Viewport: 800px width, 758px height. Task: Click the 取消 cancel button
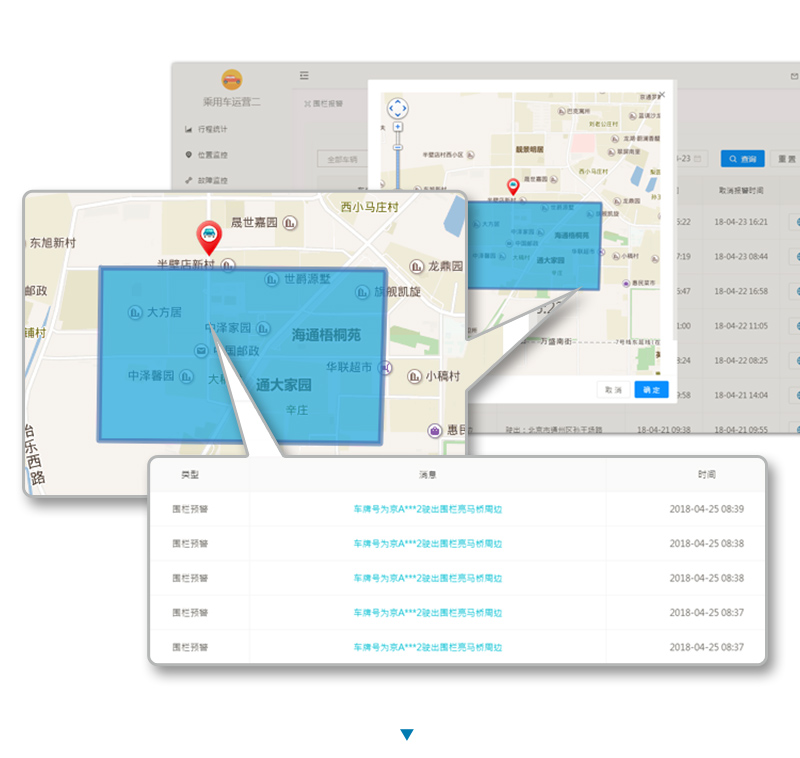(611, 389)
